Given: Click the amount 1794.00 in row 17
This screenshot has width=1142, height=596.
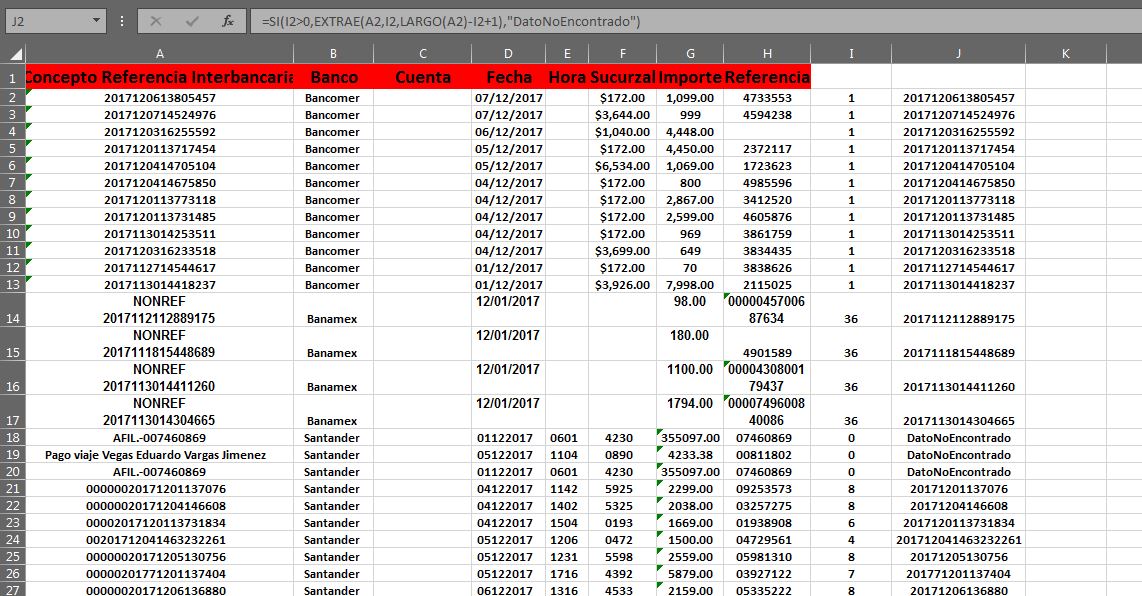Looking at the screenshot, I should point(690,412).
